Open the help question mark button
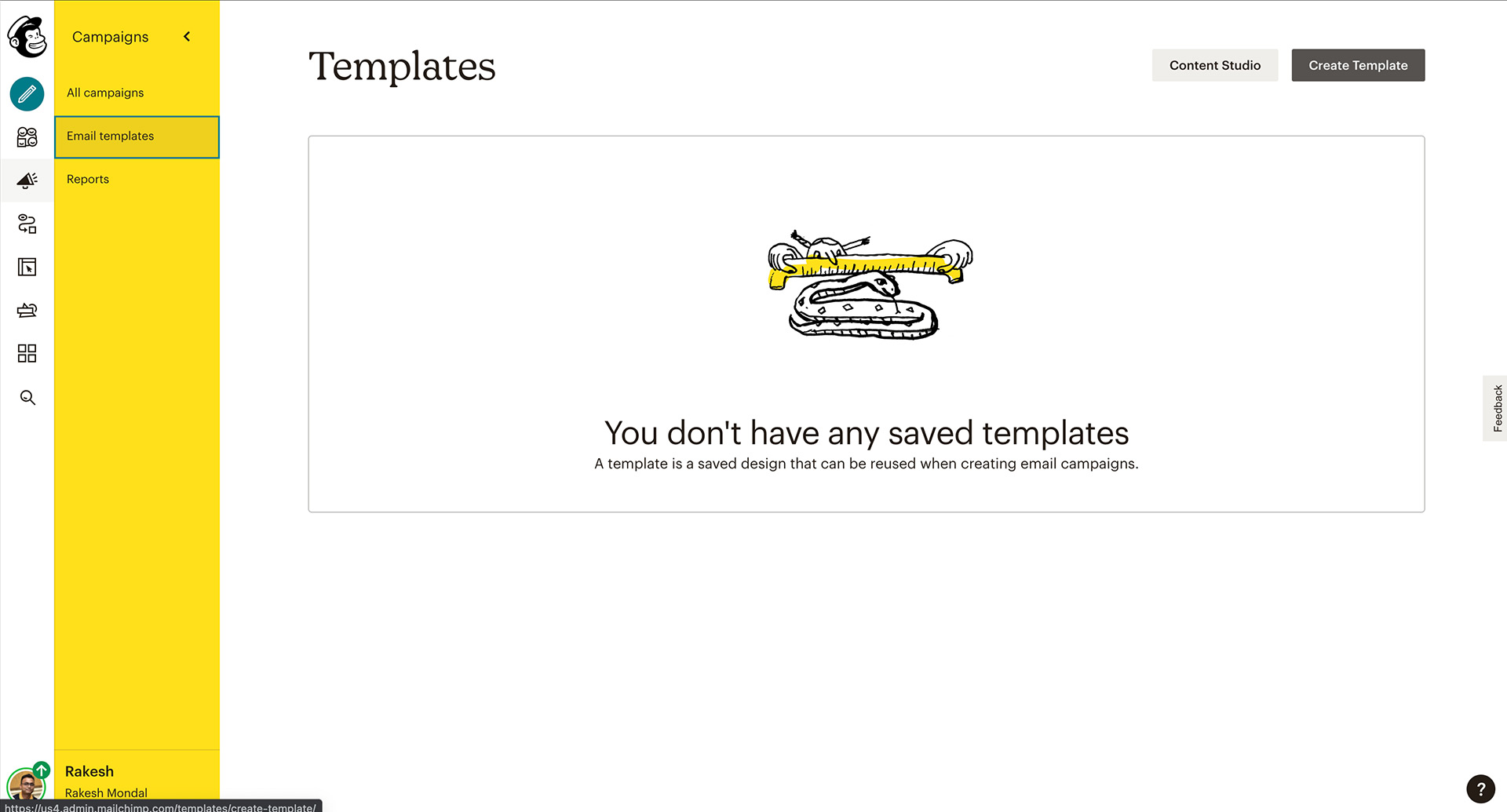 click(1480, 789)
